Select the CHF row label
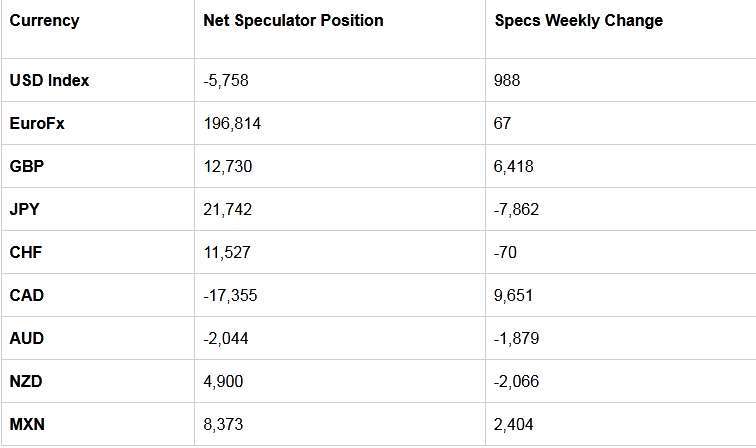 coord(26,252)
